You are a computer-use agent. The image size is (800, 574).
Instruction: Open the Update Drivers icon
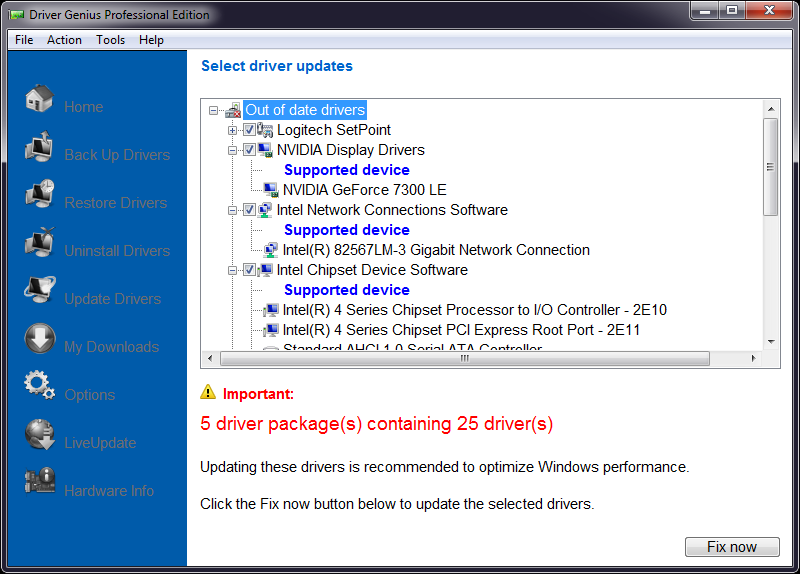(x=39, y=292)
